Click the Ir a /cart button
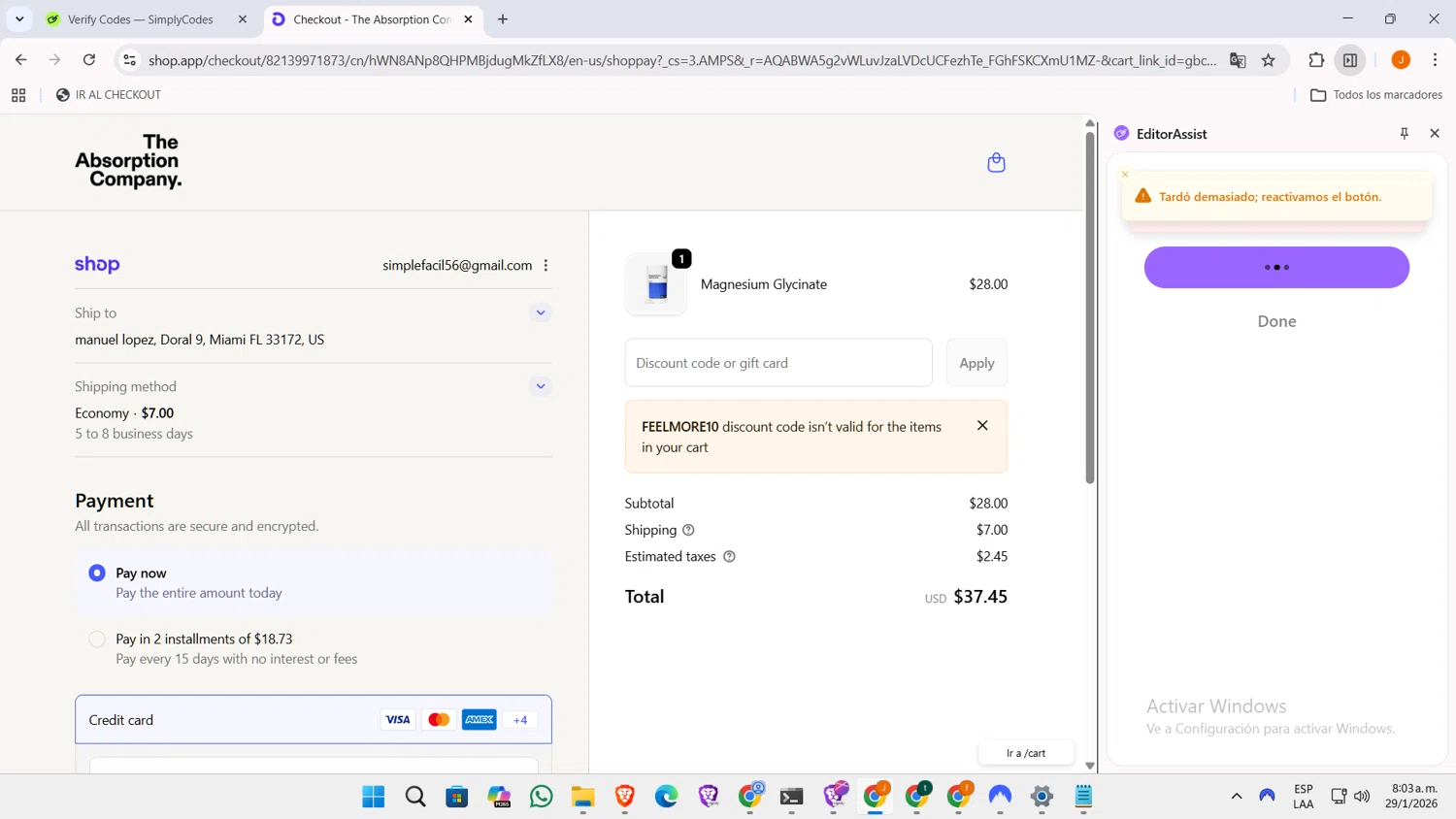 [1026, 753]
